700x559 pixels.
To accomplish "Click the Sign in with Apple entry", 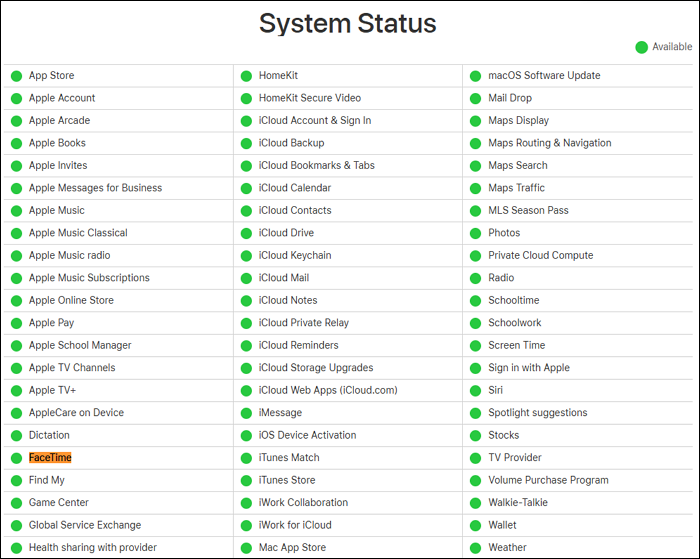I will click(529, 368).
